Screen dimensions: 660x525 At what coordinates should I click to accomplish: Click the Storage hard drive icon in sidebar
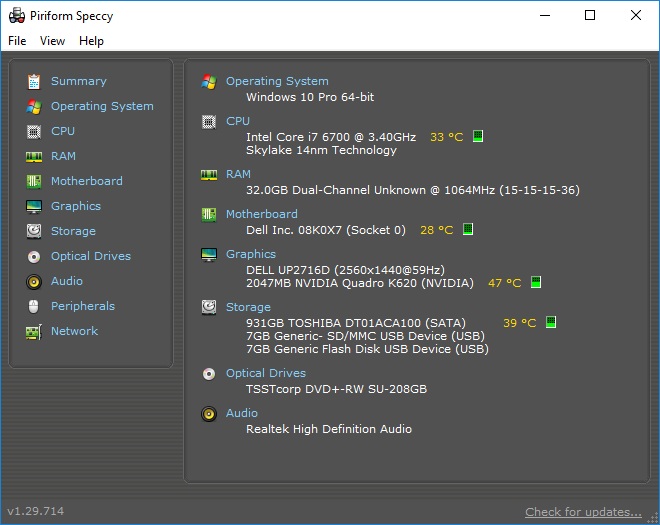(34, 231)
